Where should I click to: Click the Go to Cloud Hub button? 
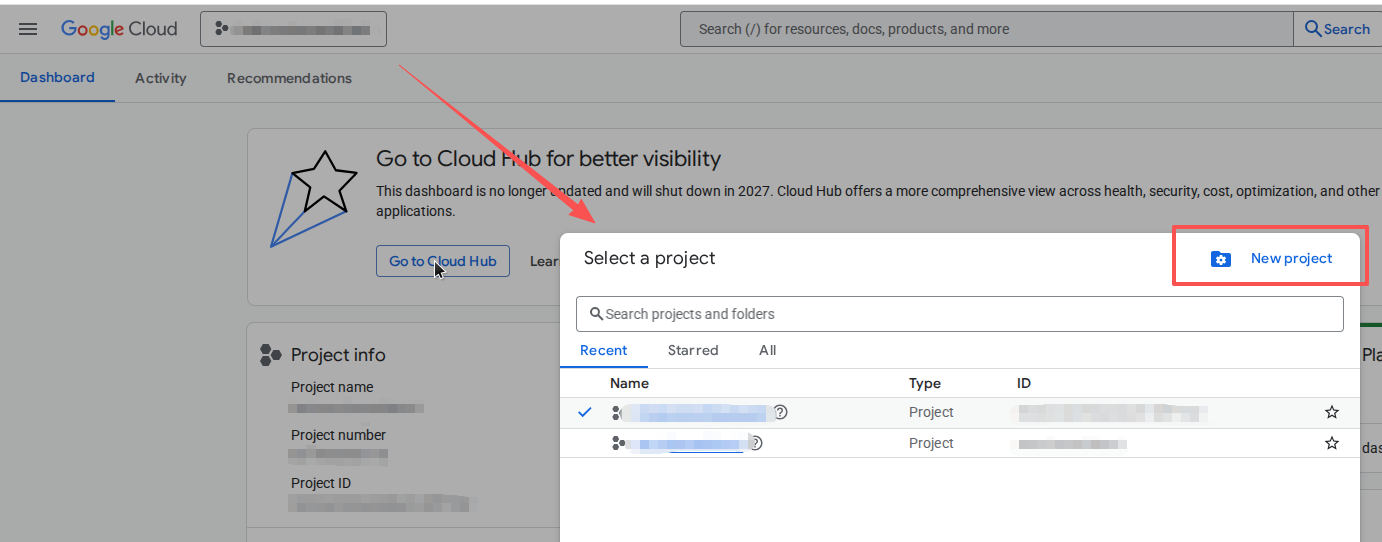(443, 261)
